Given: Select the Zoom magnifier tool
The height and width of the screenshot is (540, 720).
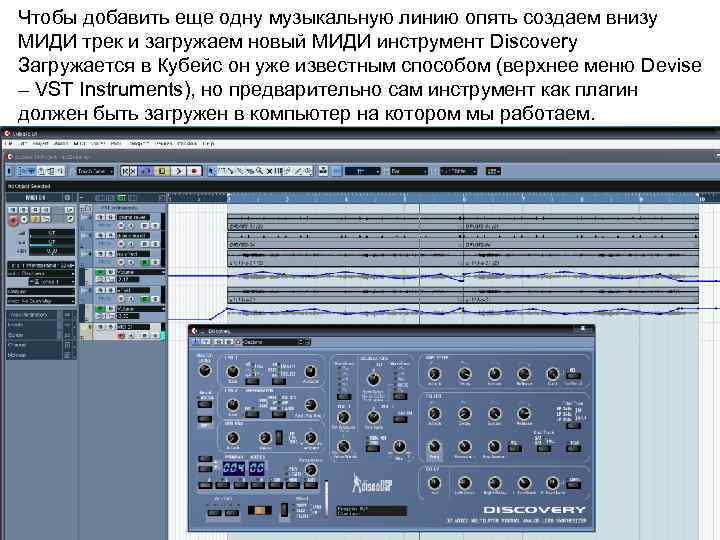Looking at the screenshot, I should (x=259, y=171).
